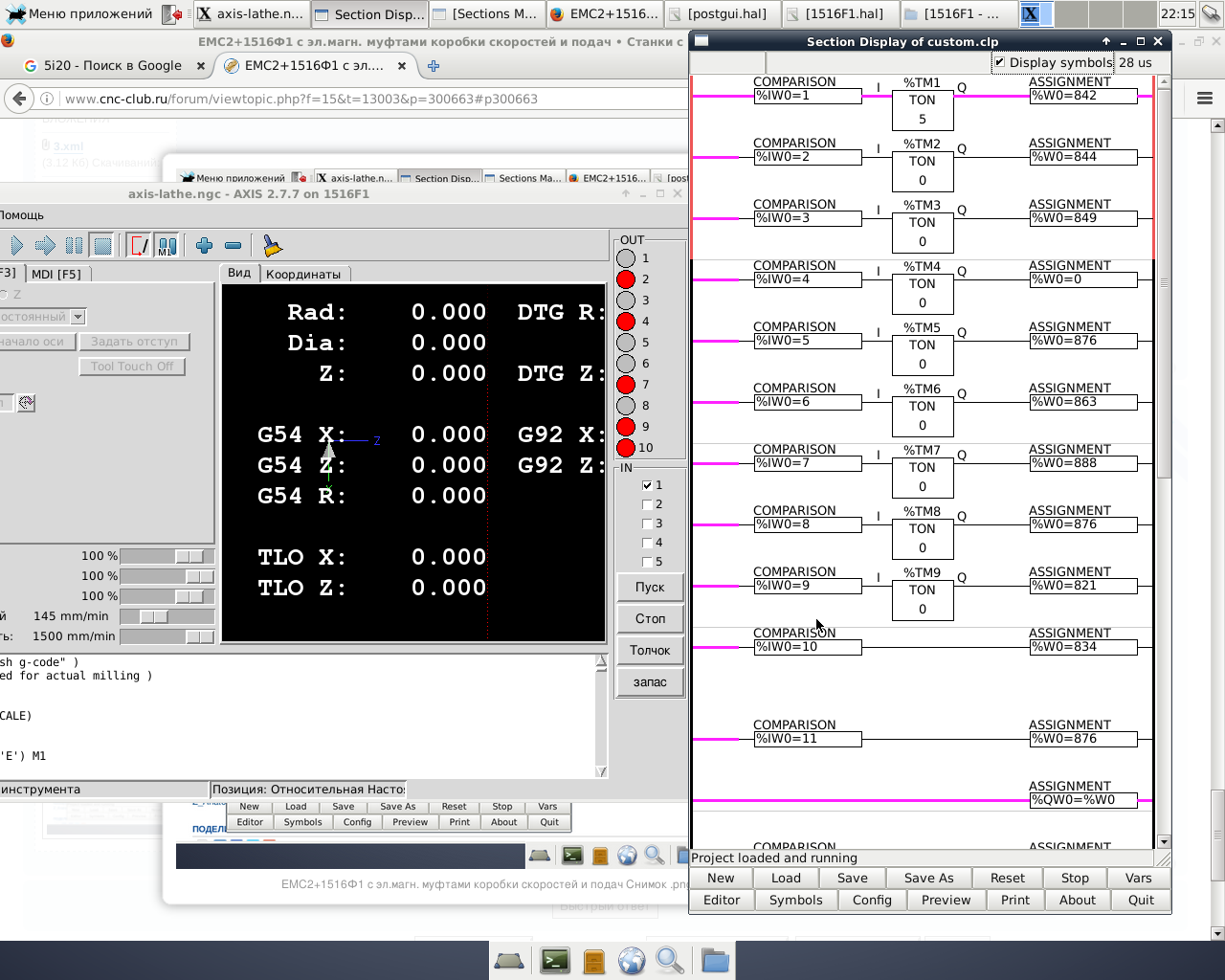The image size is (1225, 980).
Task: Click the step forward arrow icon
Action: point(45,246)
